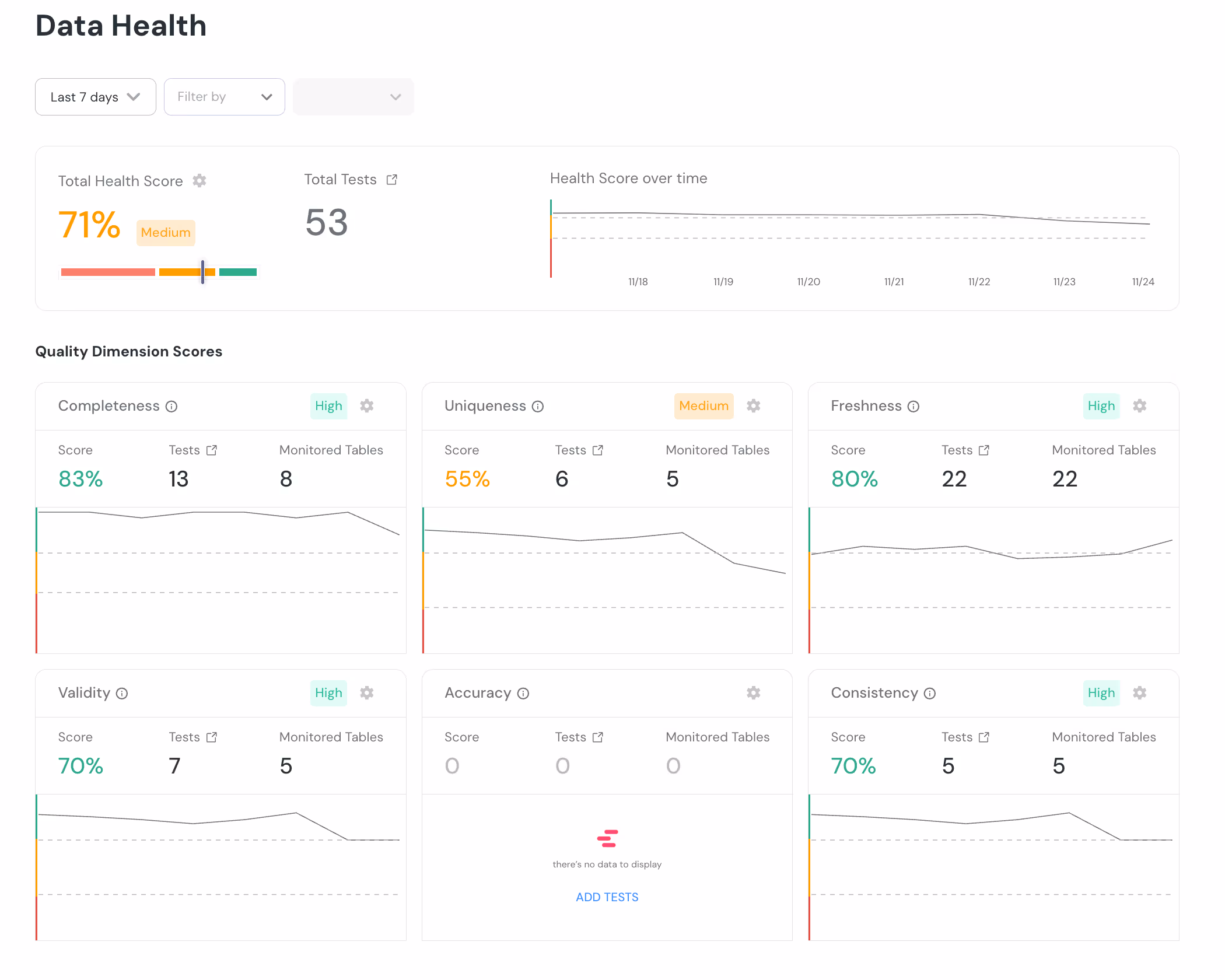The height and width of the screenshot is (980, 1225).
Task: Expand the Last 7 days dropdown
Action: (x=95, y=97)
